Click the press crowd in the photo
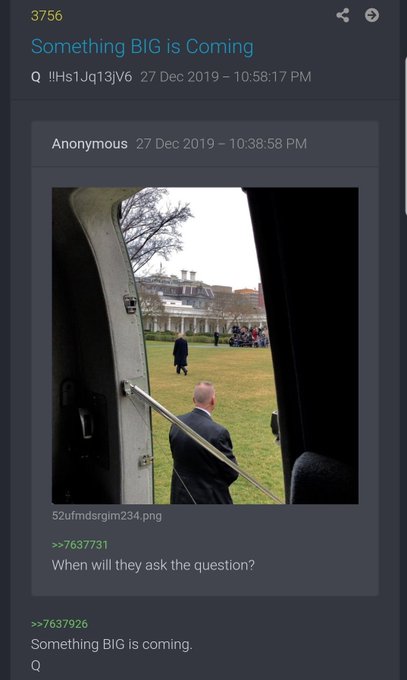407x680 pixels. click(249, 336)
